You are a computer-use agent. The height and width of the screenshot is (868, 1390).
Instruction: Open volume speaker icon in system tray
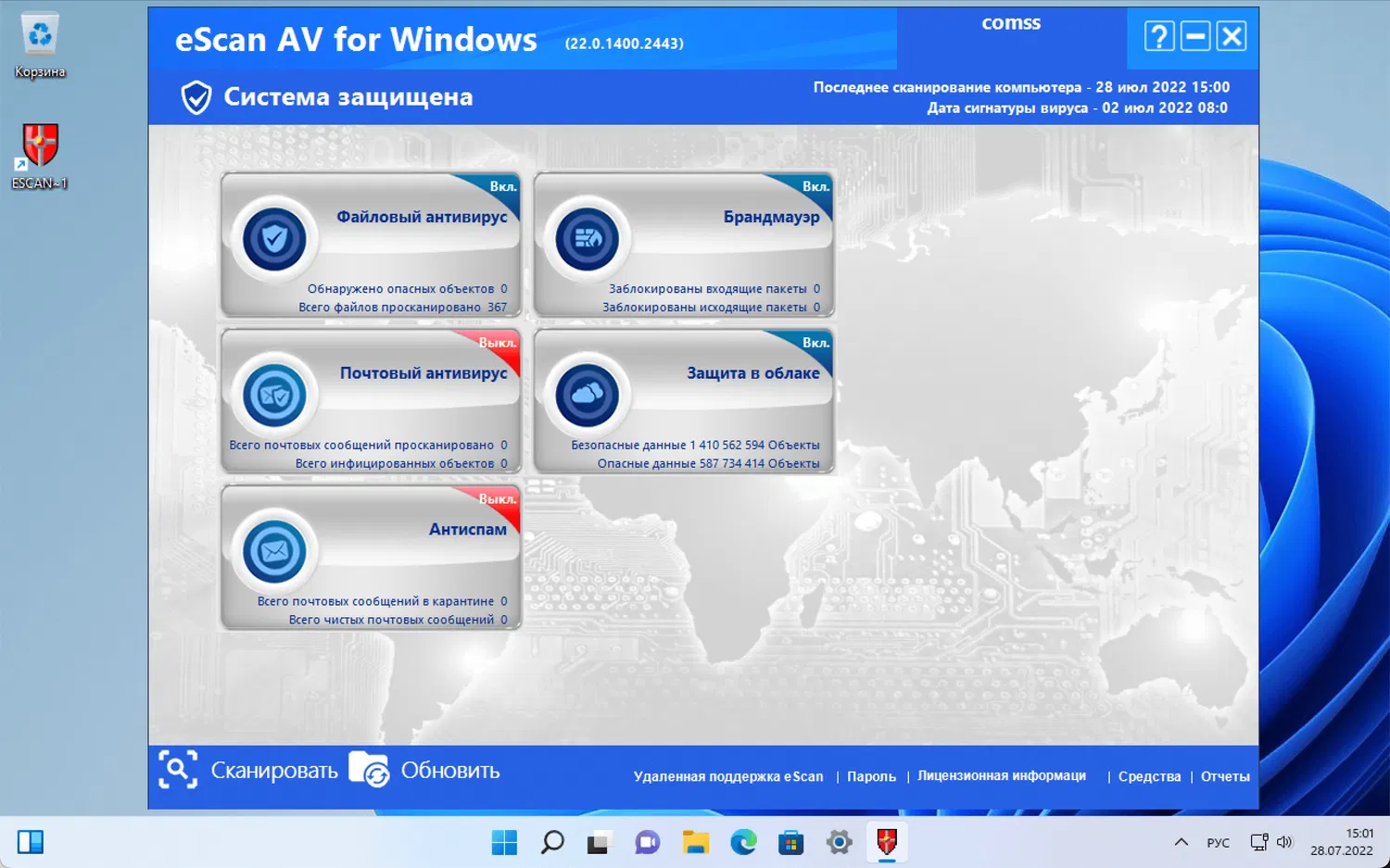pos(1284,842)
